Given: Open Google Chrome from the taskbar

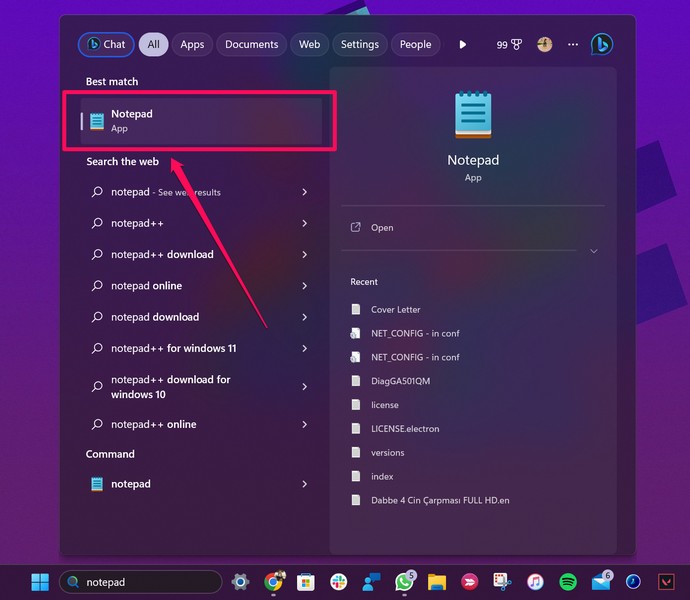Looking at the screenshot, I should coord(273,581).
